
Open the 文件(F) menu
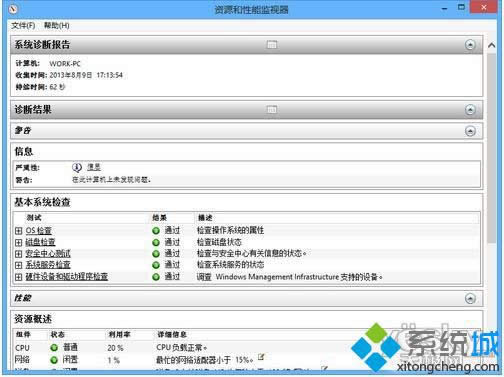[23, 25]
